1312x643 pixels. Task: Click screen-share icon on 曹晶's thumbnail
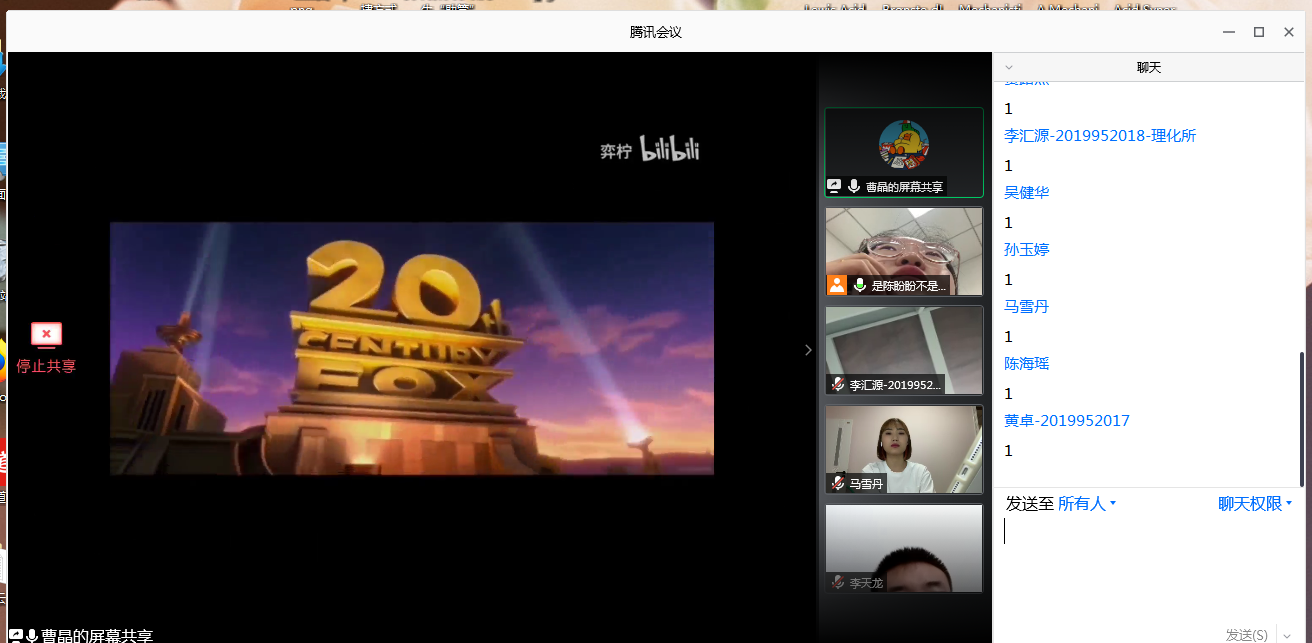point(835,186)
